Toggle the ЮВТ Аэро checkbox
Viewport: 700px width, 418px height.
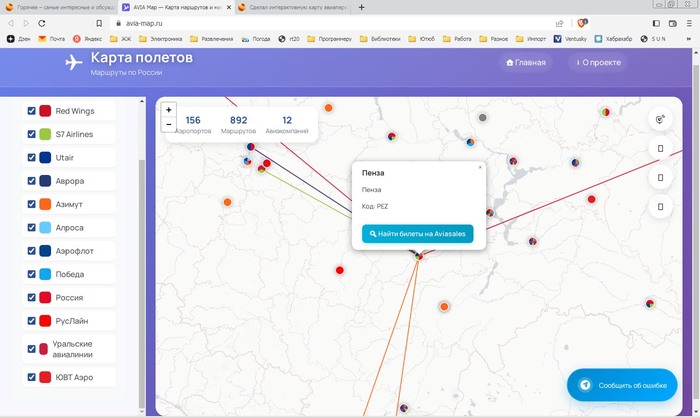(32, 377)
